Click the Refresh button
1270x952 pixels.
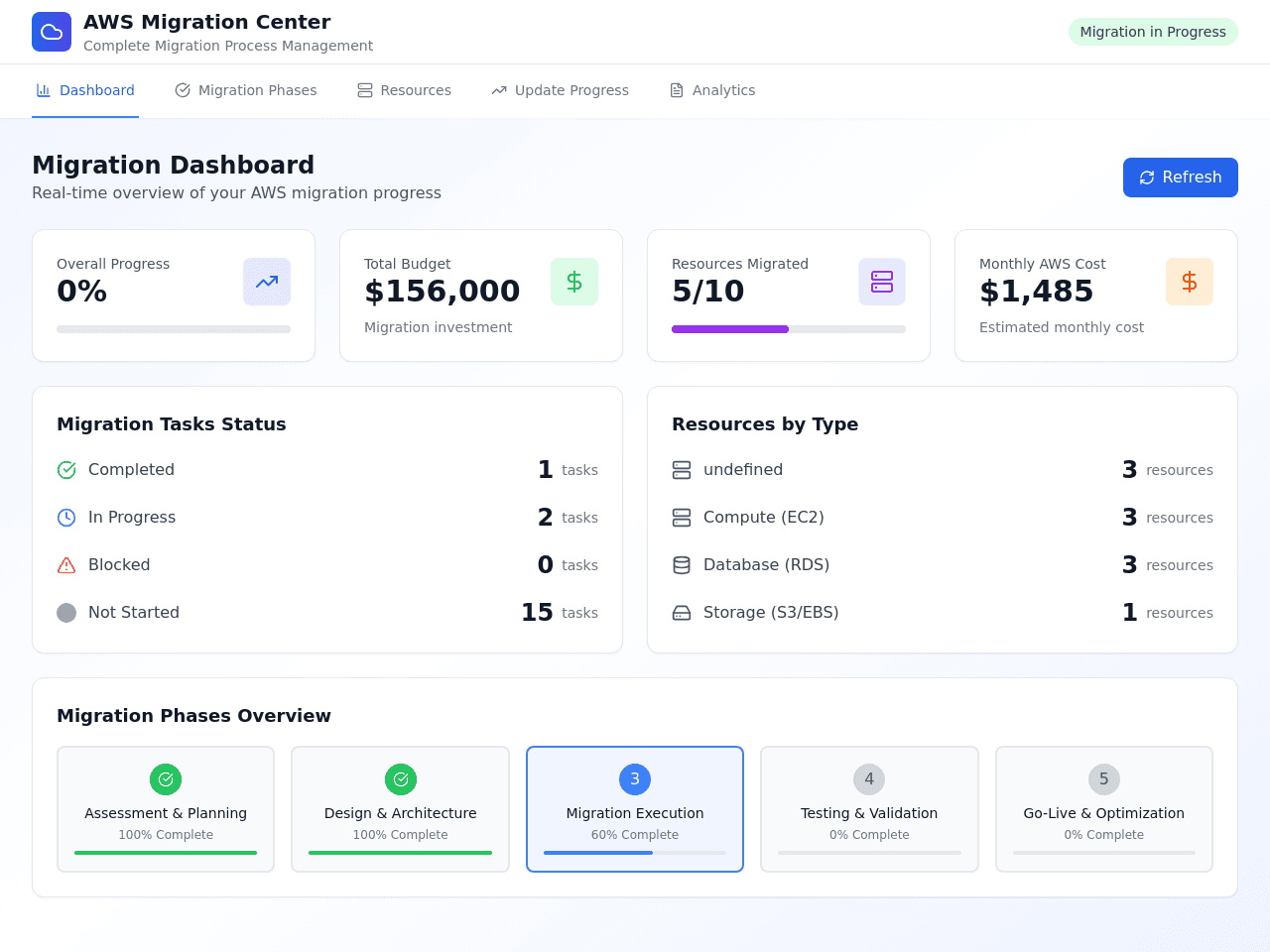coord(1181,178)
